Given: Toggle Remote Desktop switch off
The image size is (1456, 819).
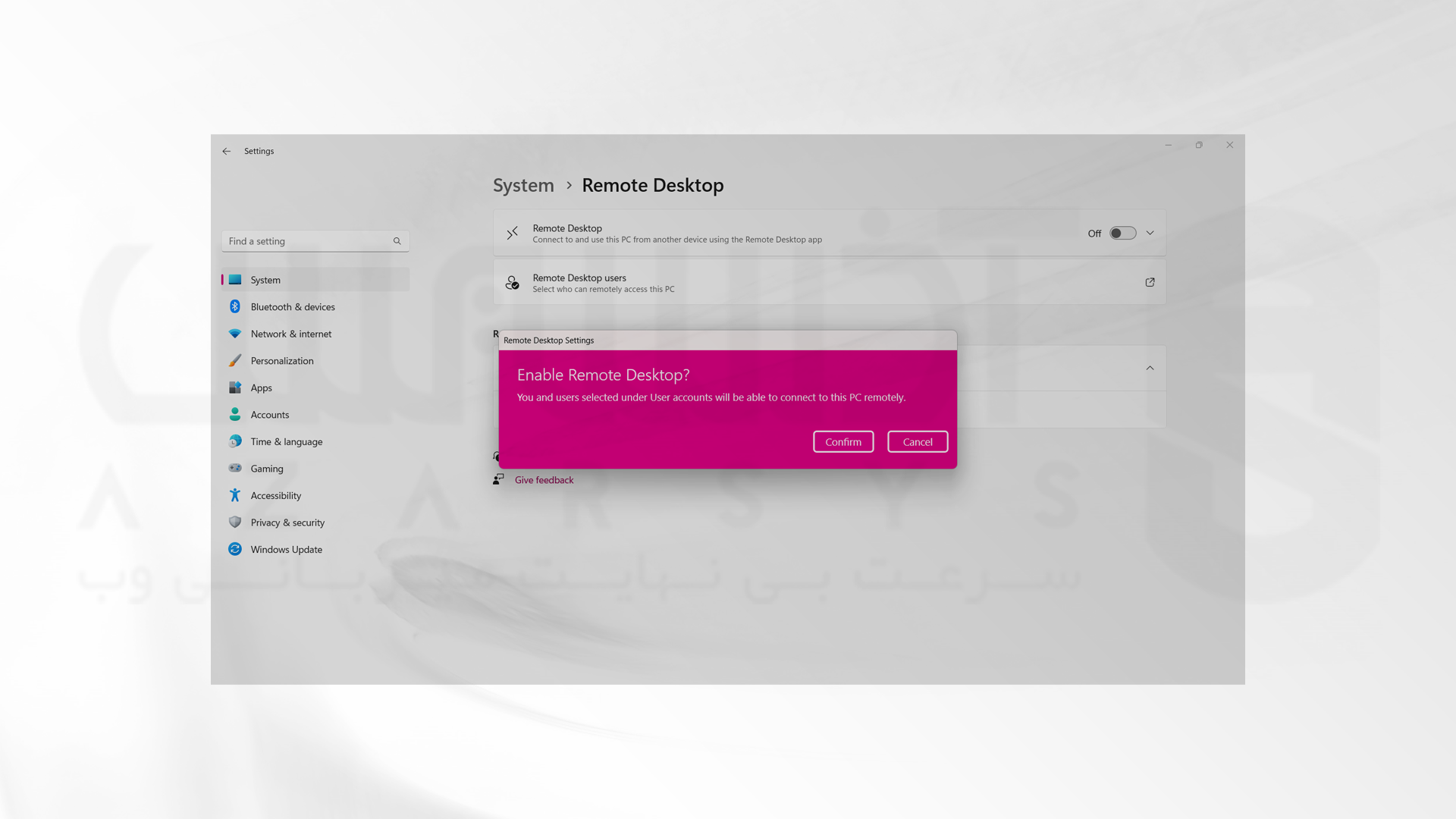Looking at the screenshot, I should pos(1122,233).
